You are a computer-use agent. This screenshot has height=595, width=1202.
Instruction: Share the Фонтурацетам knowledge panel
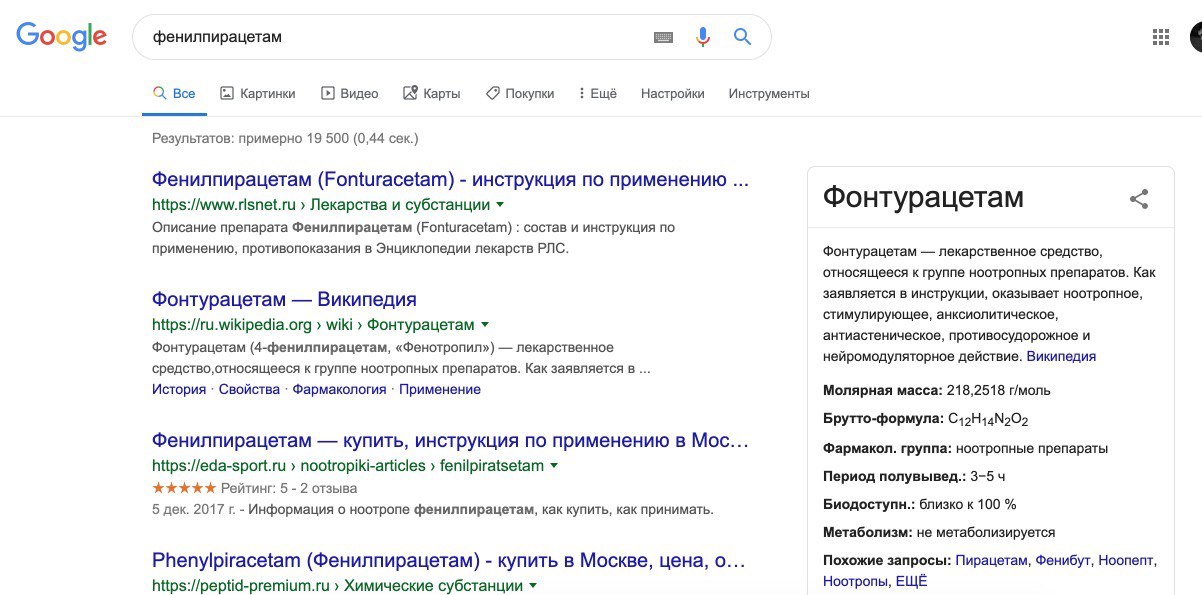point(1139,198)
